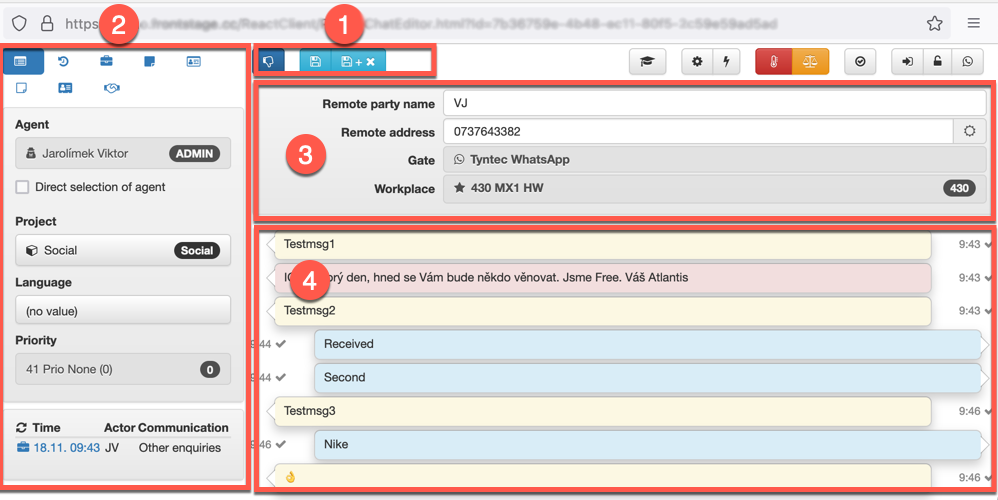Click the save floppy disk button

pos(315,62)
